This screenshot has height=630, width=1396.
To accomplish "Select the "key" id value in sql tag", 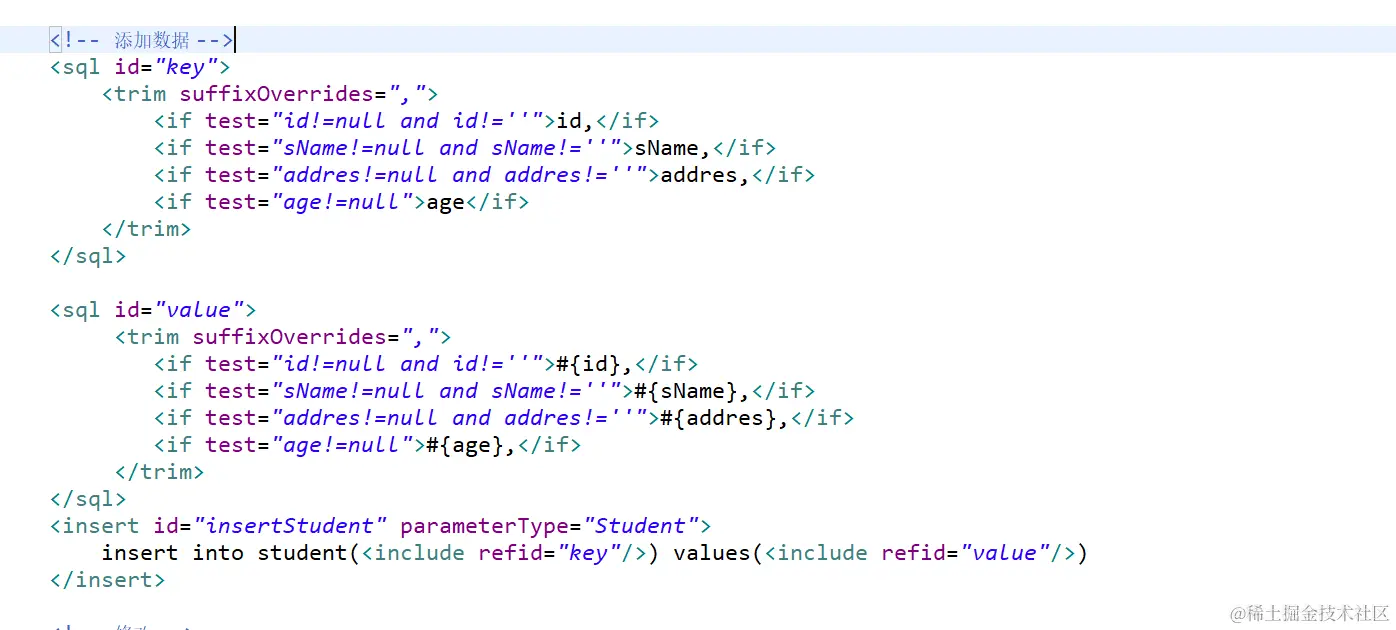I will click(x=186, y=67).
